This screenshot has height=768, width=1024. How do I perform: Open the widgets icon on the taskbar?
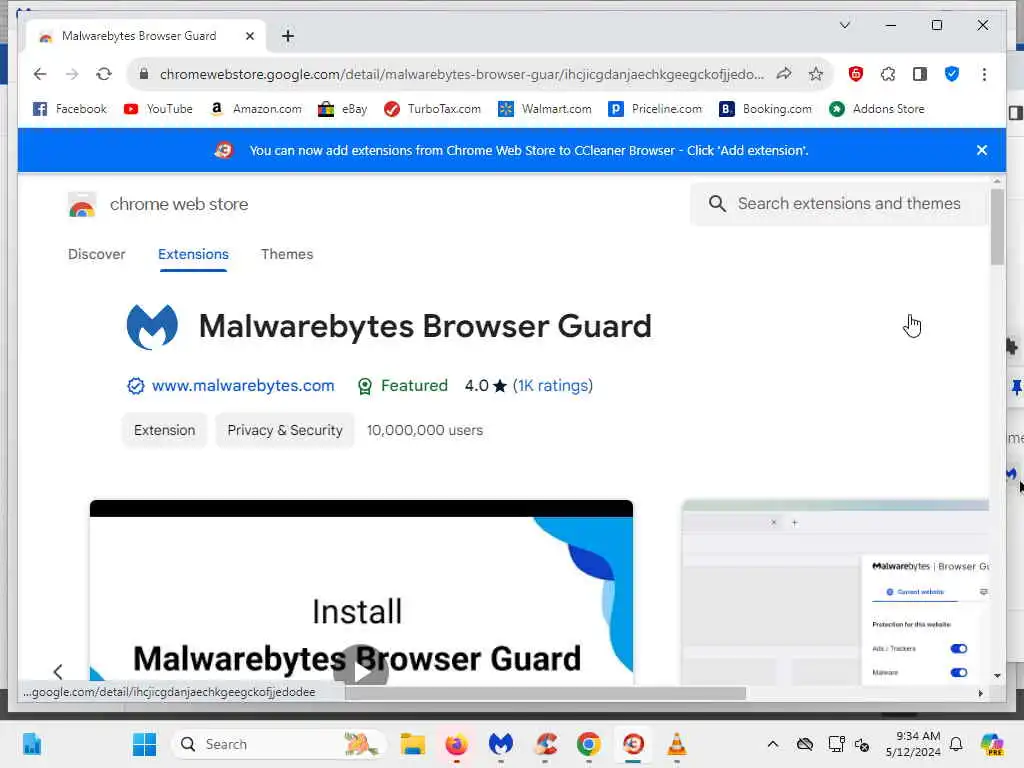pyautogui.click(x=31, y=744)
